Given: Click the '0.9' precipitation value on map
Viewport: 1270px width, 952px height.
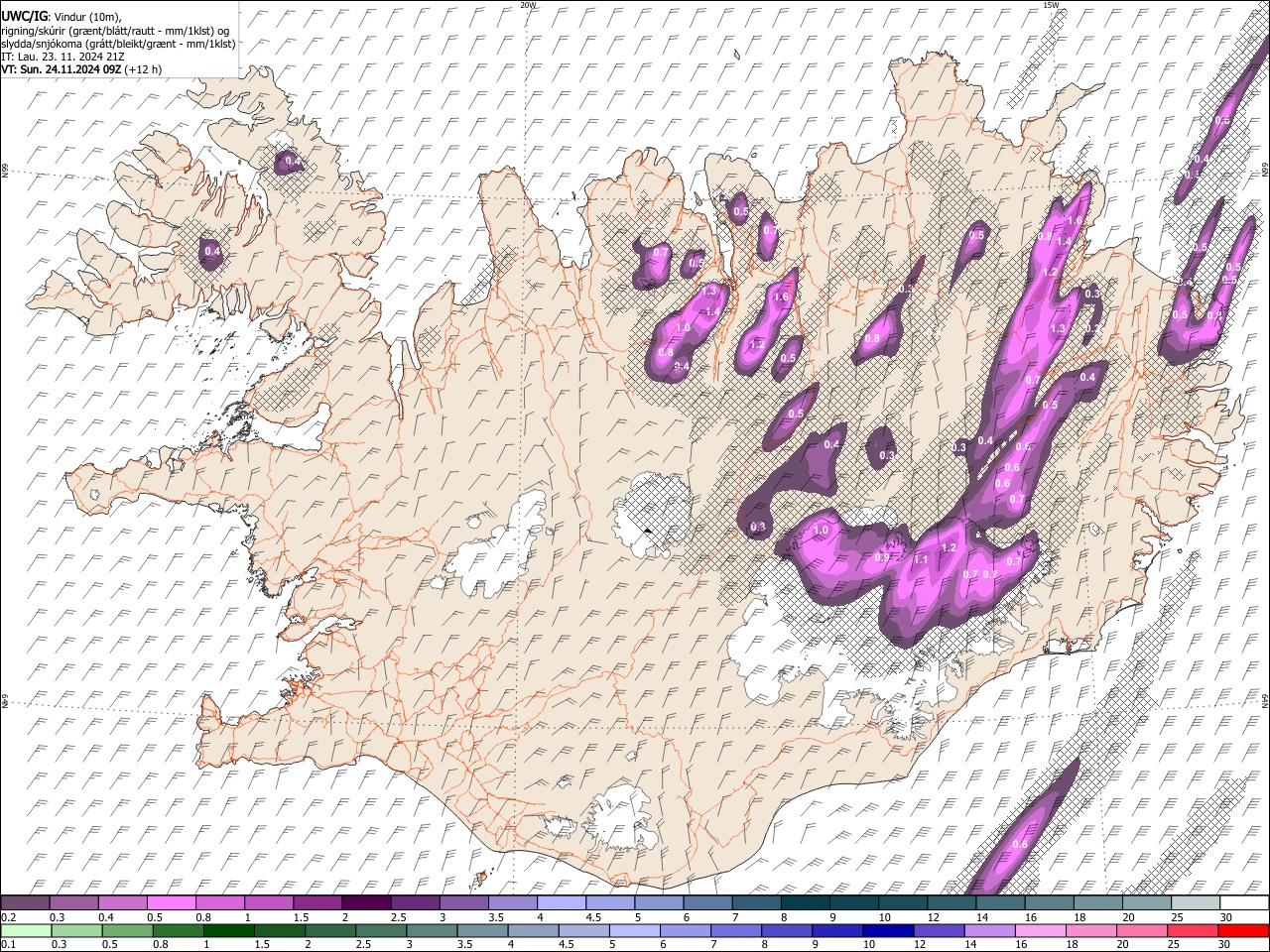Looking at the screenshot, I should coord(882,557).
